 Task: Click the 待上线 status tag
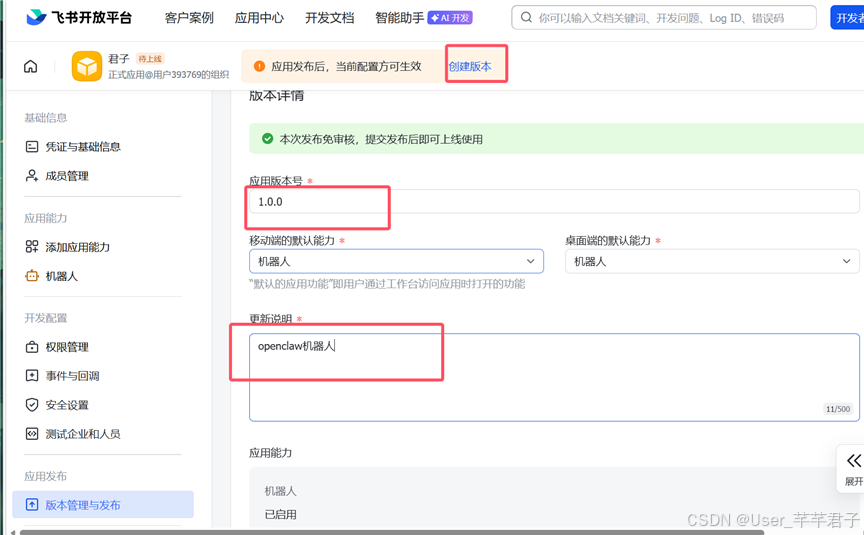point(150,59)
